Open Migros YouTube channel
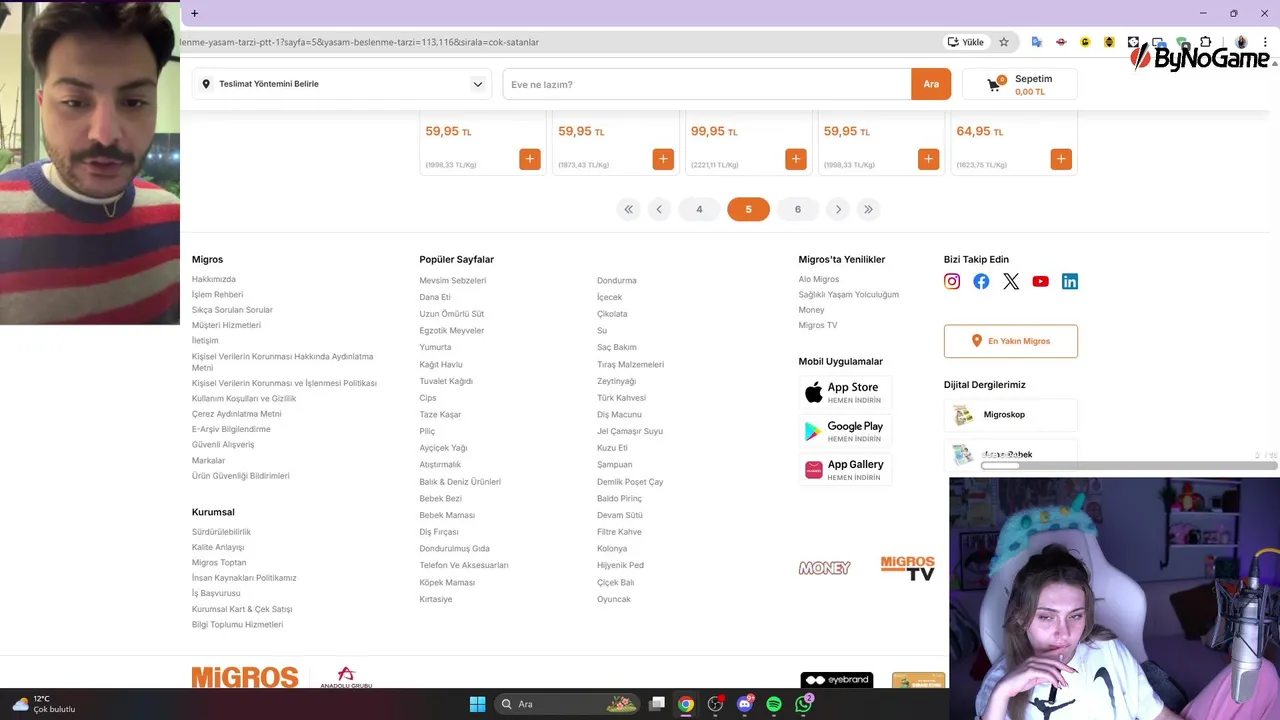 pos(1040,282)
